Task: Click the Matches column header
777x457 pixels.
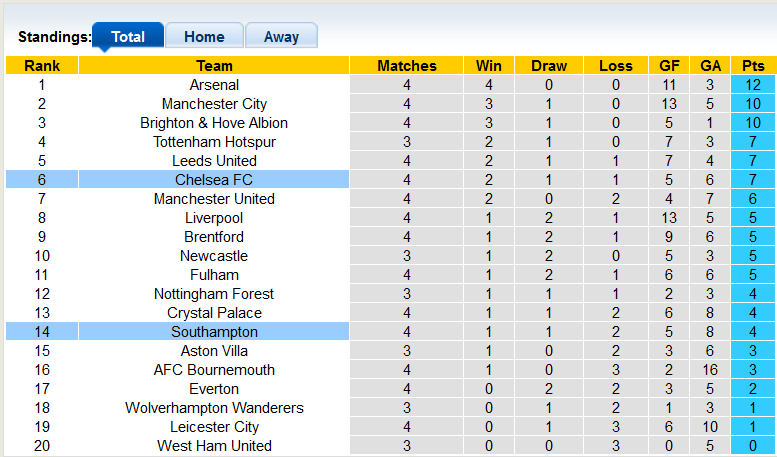Action: pos(407,66)
